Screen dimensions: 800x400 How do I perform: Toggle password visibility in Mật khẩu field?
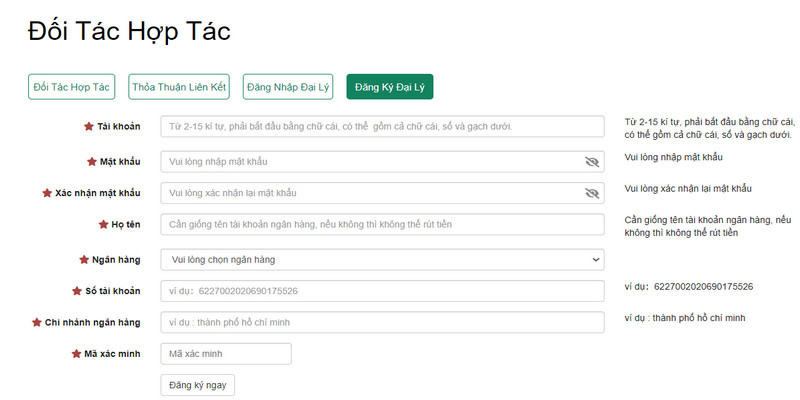click(x=591, y=161)
